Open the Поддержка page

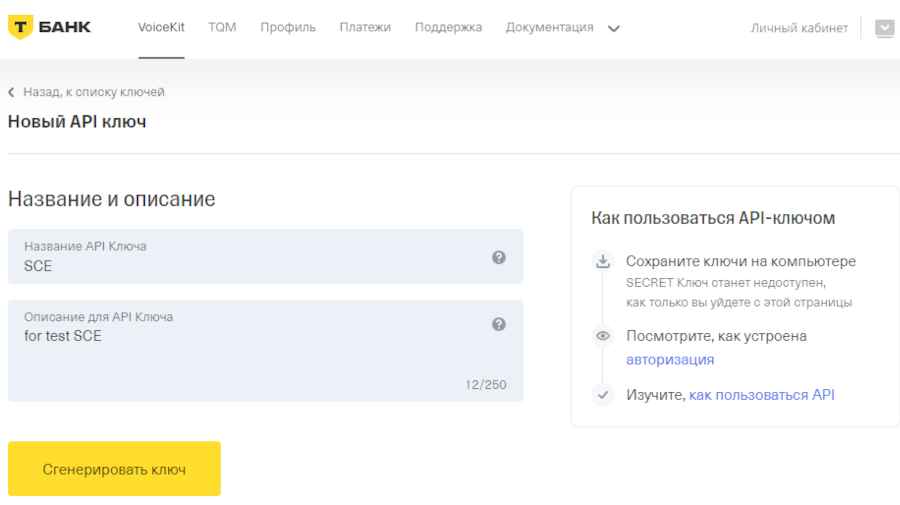448,27
